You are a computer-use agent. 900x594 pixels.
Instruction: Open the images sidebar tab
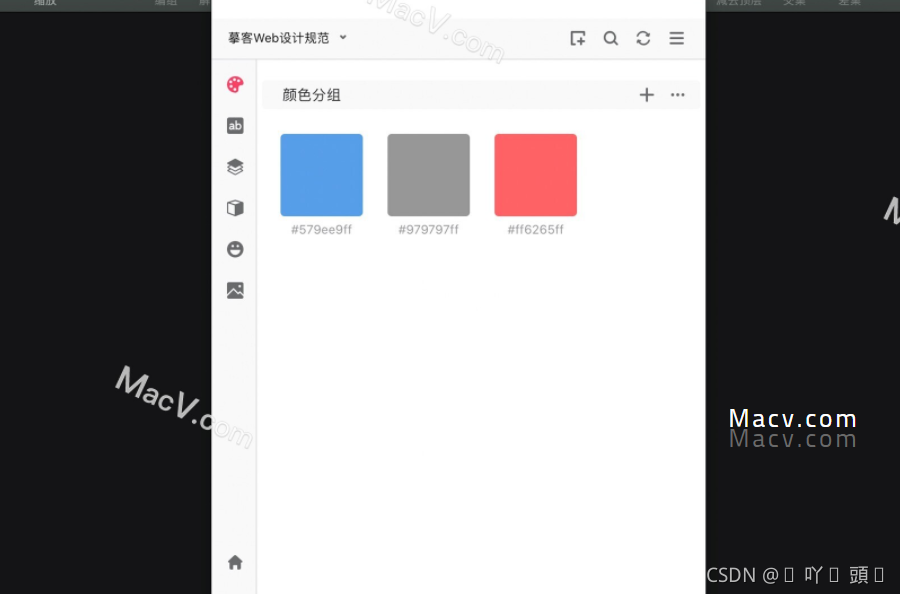tap(235, 290)
